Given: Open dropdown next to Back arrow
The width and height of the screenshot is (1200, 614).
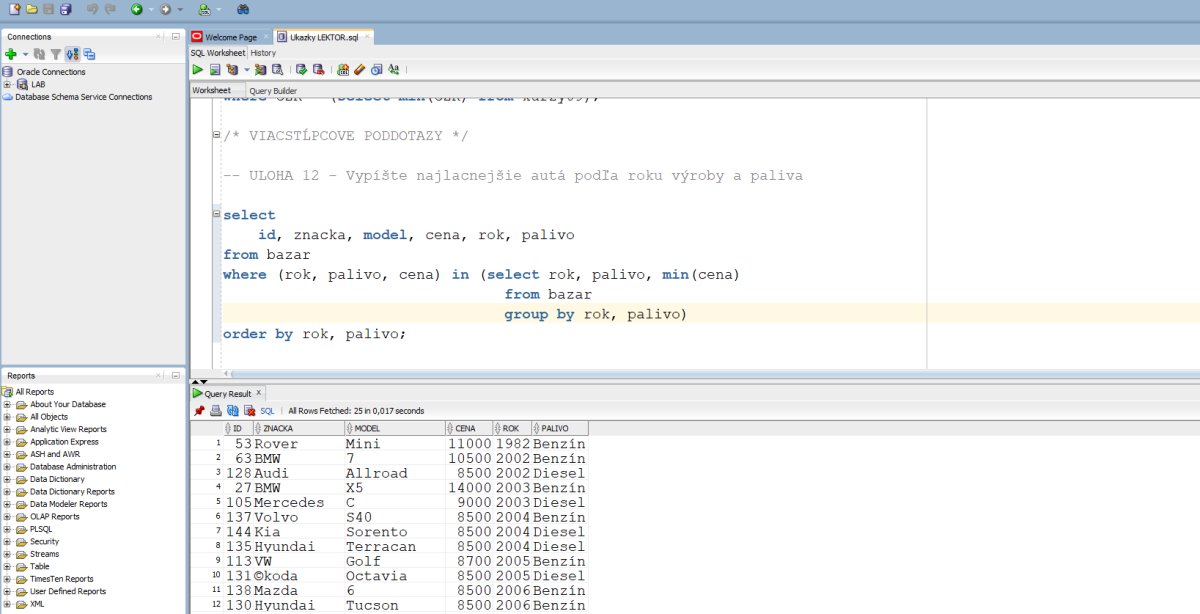Looking at the screenshot, I should coord(151,9).
